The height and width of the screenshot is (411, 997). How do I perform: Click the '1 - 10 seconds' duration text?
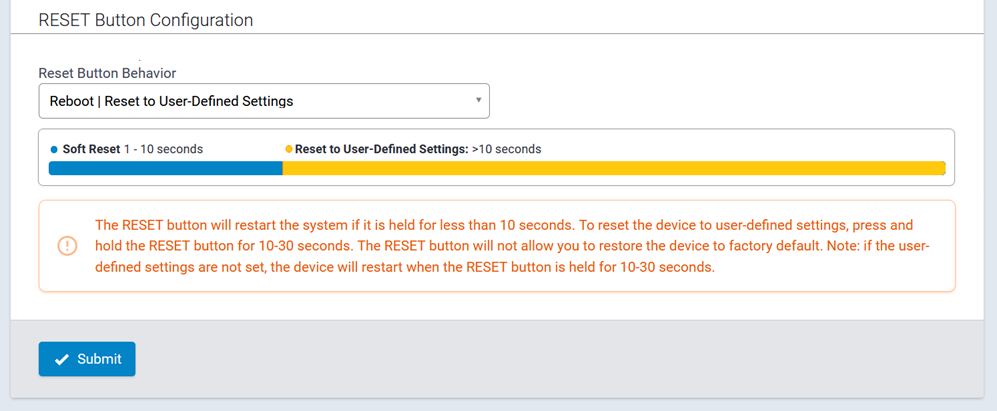pyautogui.click(x=163, y=149)
